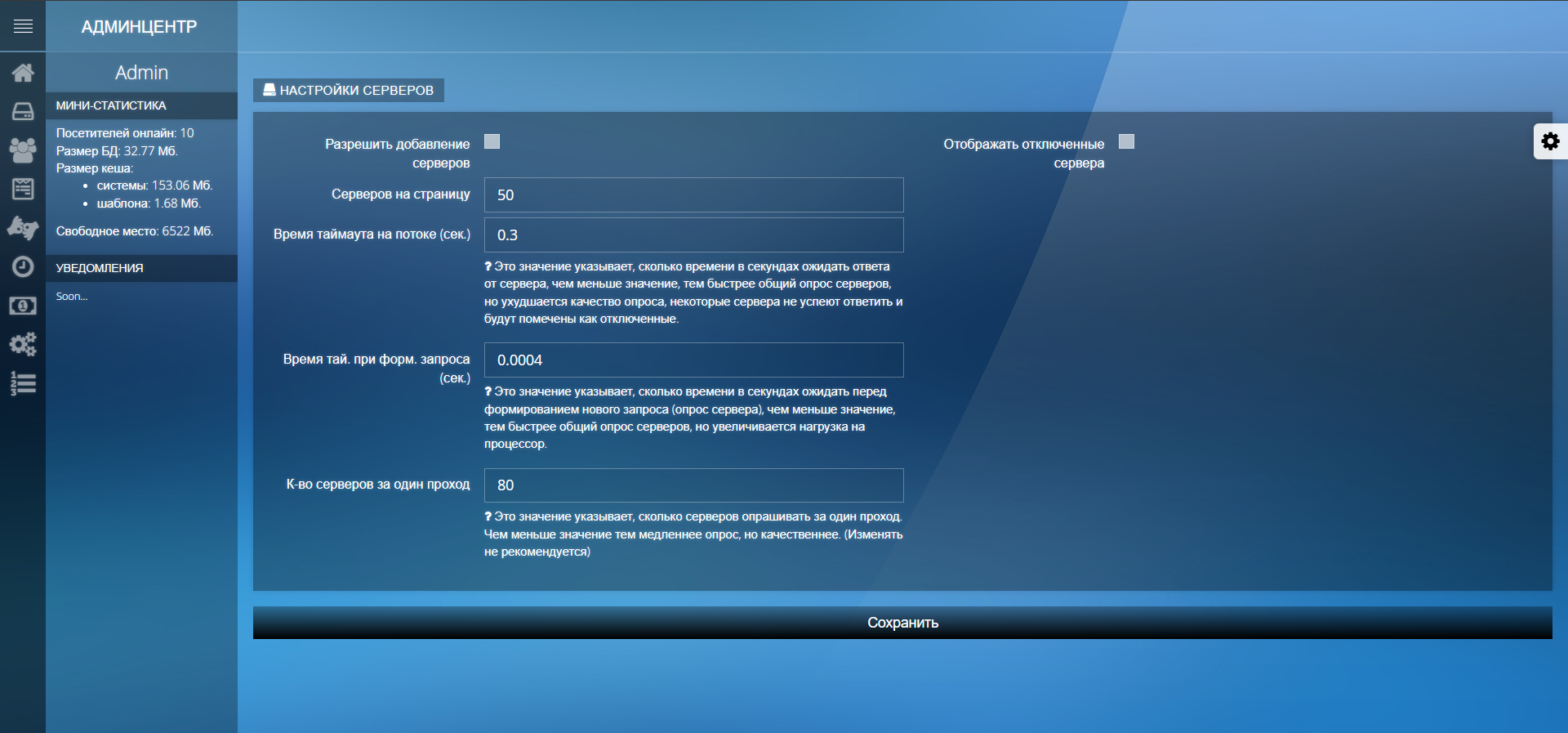Open the gear panel at right edge

(x=1550, y=141)
